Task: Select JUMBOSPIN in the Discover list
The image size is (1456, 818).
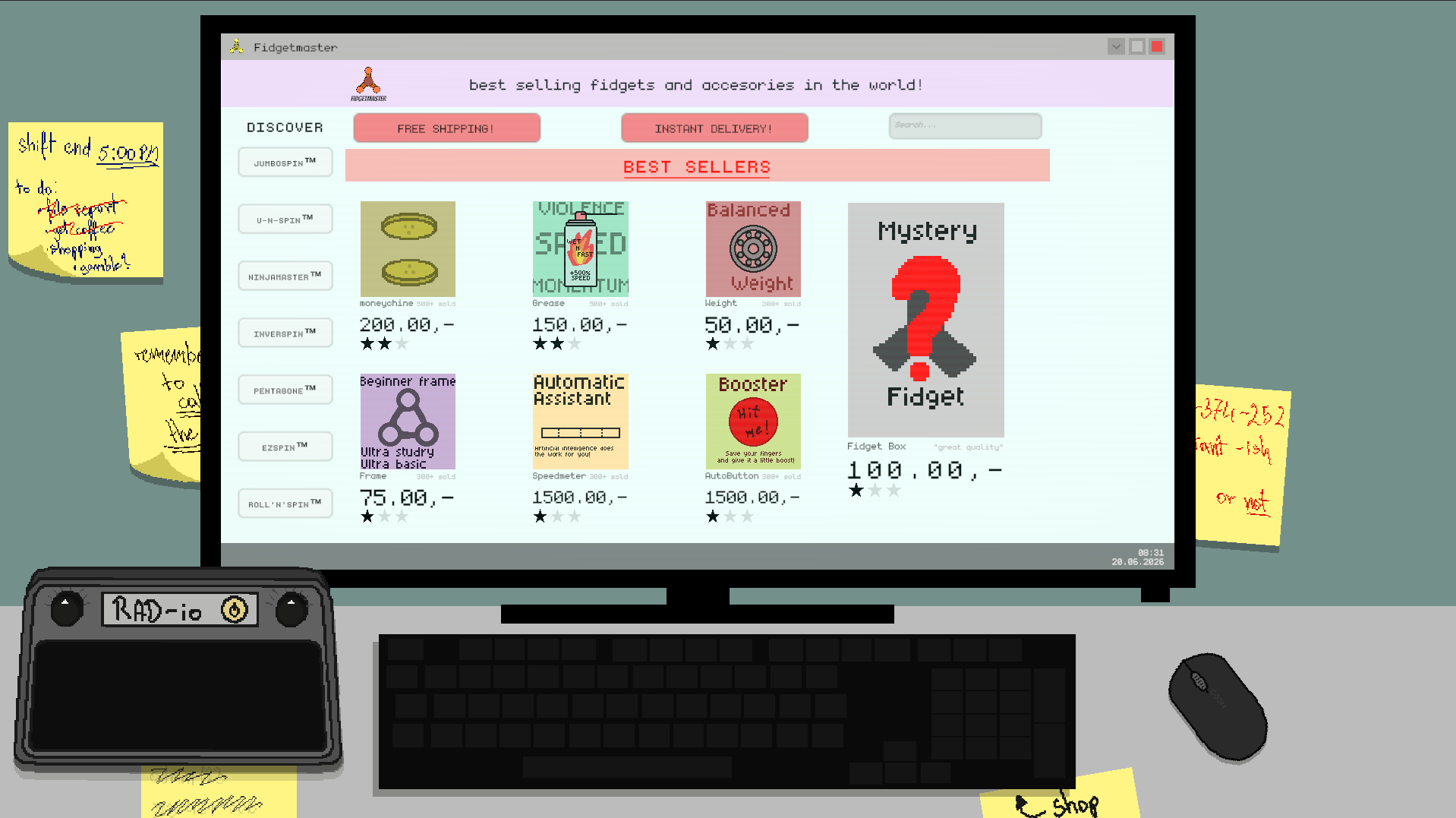Action: pos(285,163)
